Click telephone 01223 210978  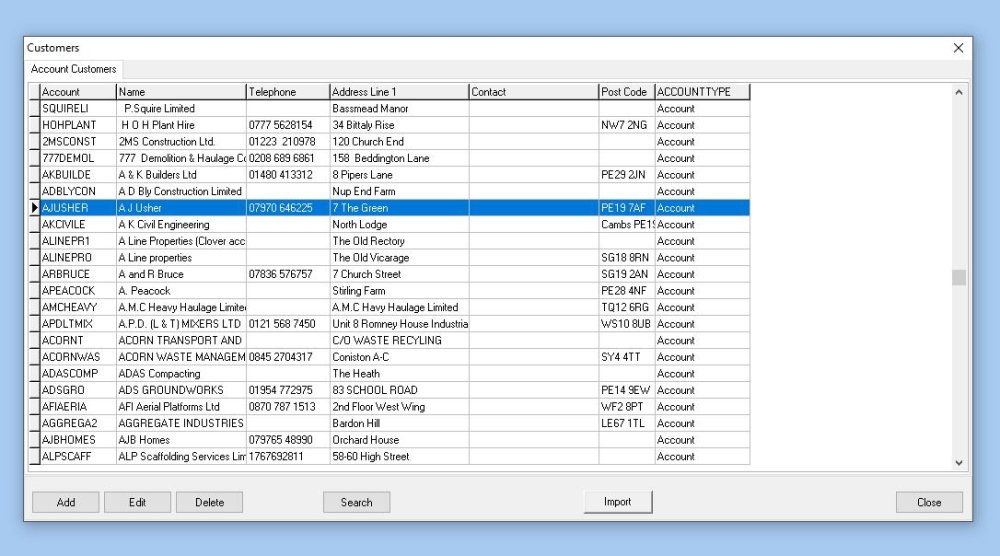pos(282,142)
